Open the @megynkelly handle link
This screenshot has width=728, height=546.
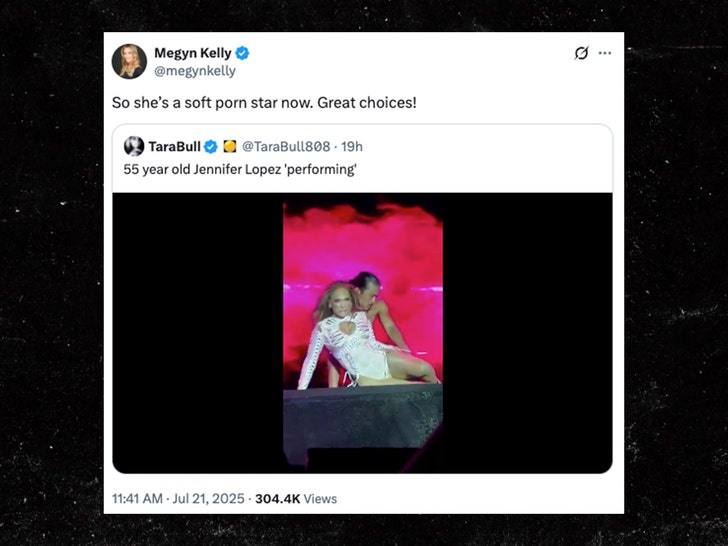tap(195, 71)
